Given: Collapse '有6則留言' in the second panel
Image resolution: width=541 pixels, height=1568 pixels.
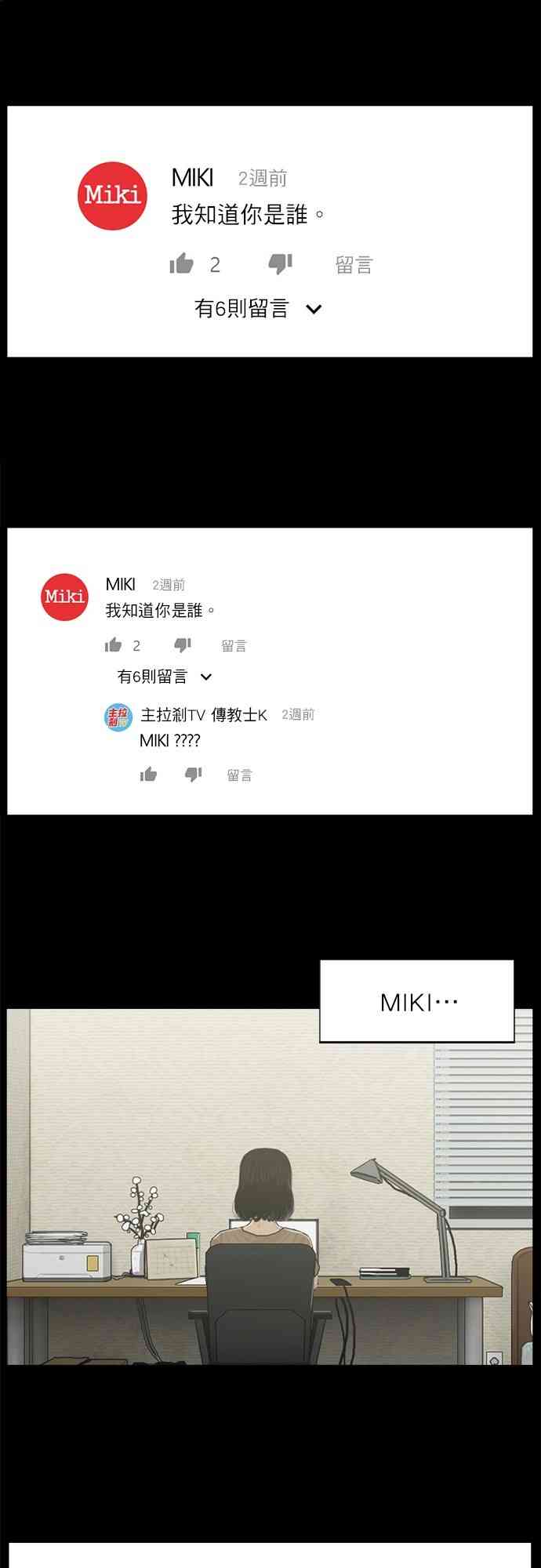Looking at the screenshot, I should 165,676.
